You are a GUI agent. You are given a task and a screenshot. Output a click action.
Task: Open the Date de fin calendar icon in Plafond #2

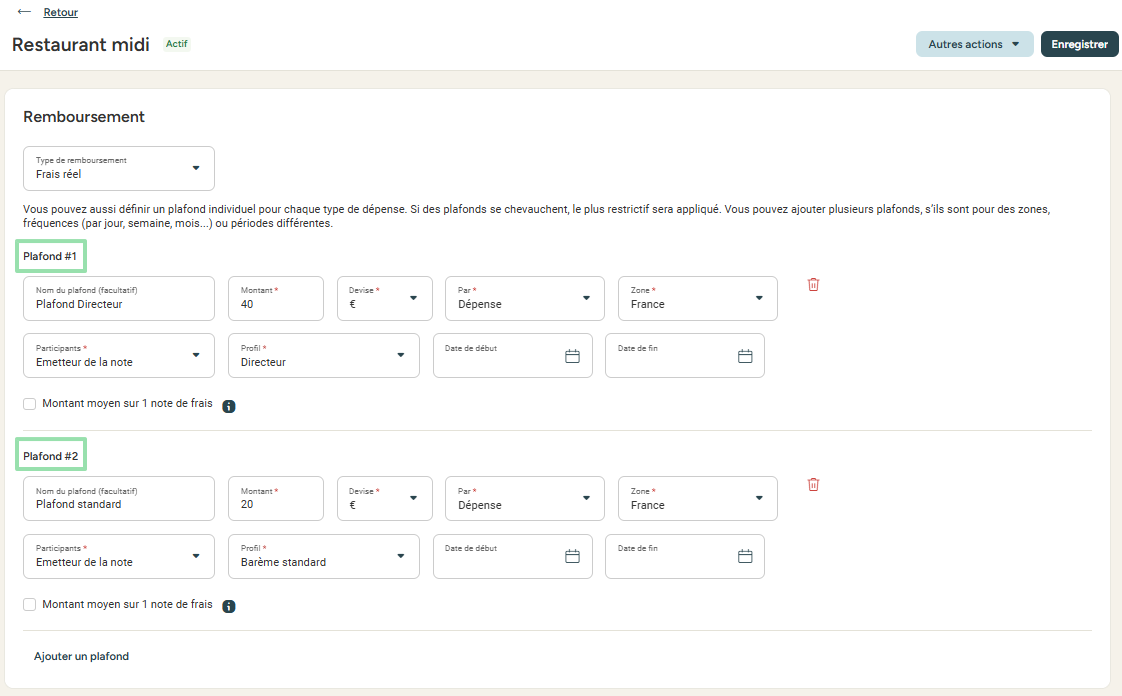coord(745,557)
